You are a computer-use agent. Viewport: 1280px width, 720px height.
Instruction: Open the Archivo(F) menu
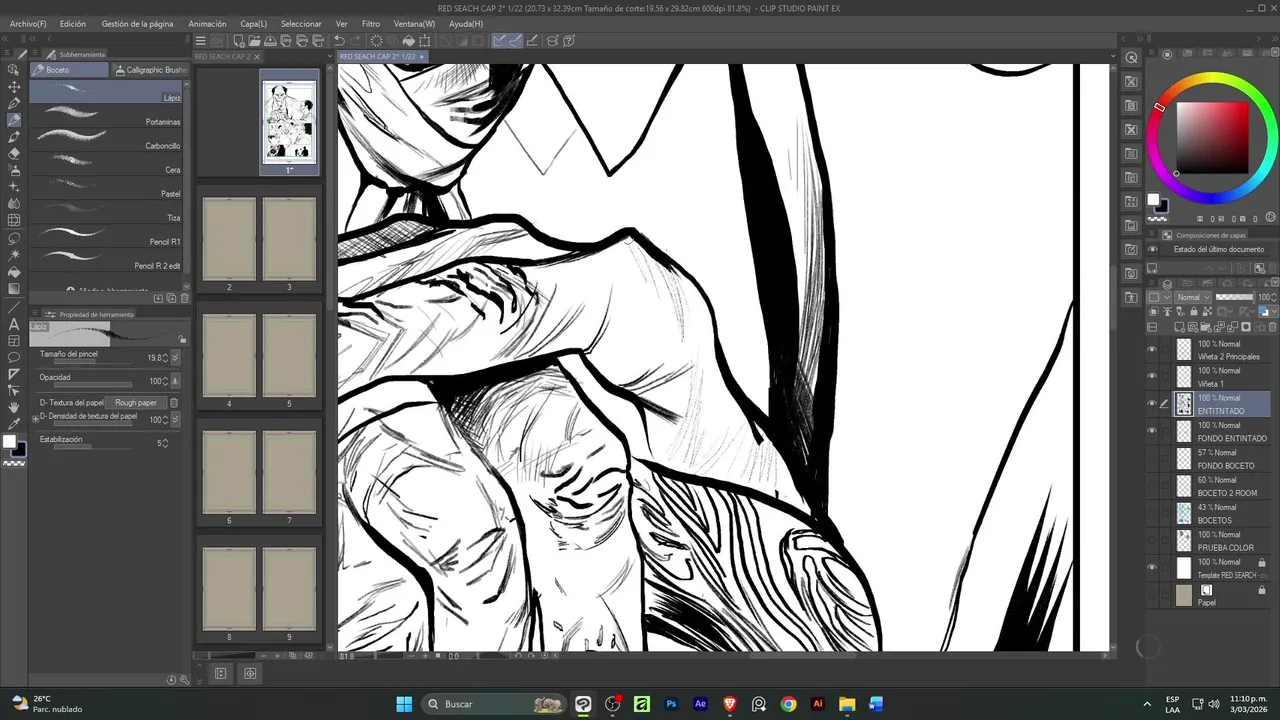(28, 23)
